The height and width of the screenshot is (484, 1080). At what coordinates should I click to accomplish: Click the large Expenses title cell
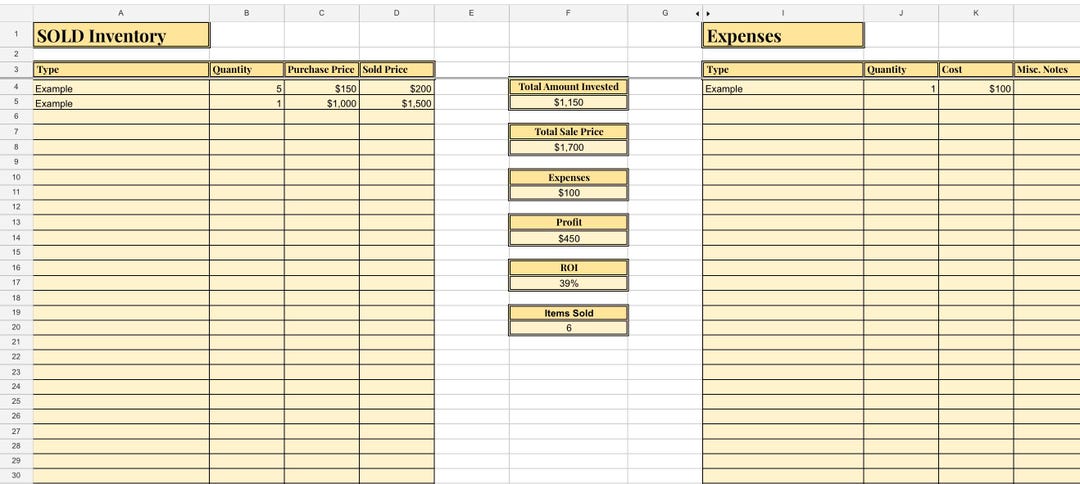(x=783, y=35)
